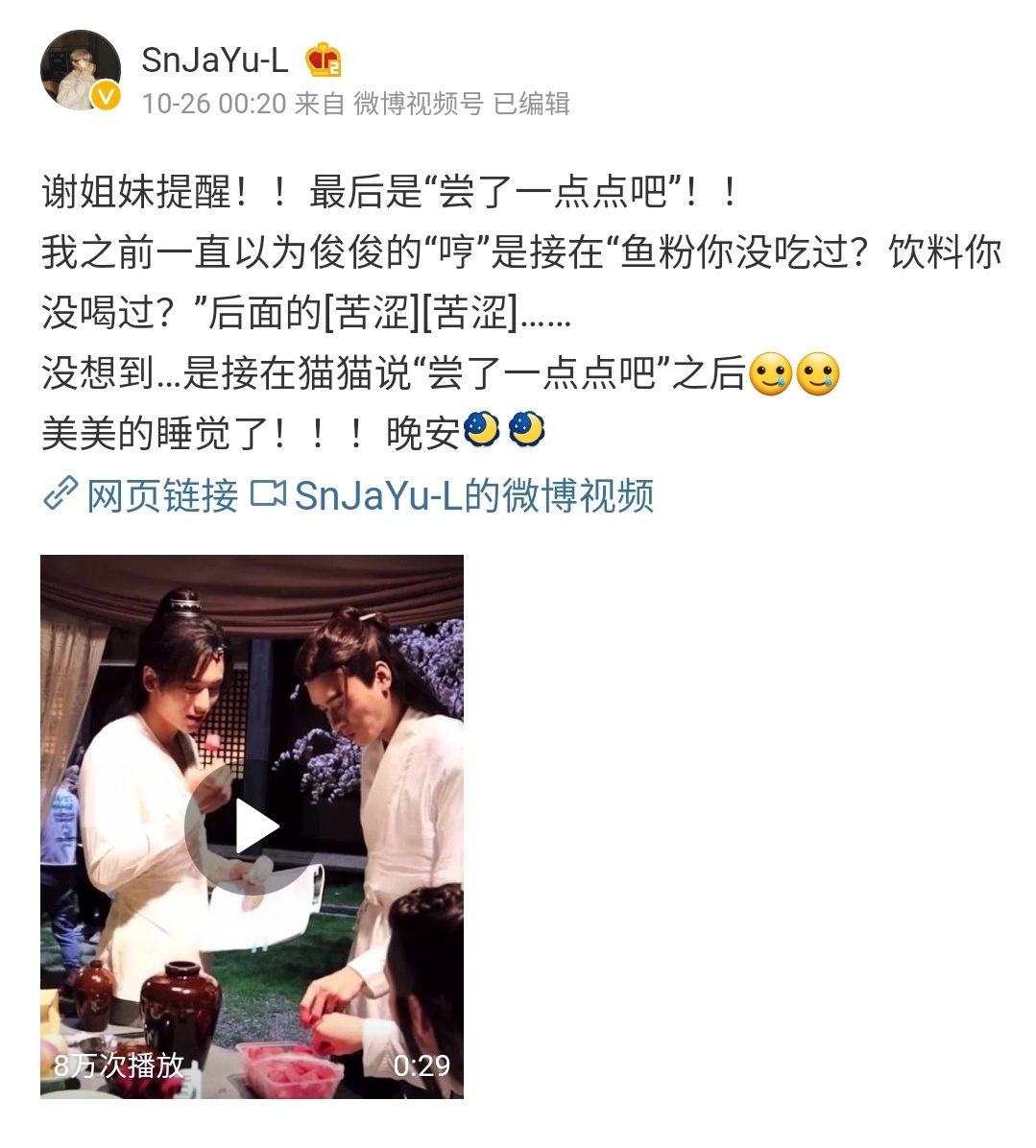Open SnJaYu-L's profile avatar
The image size is (1036, 1148).
coord(81,70)
